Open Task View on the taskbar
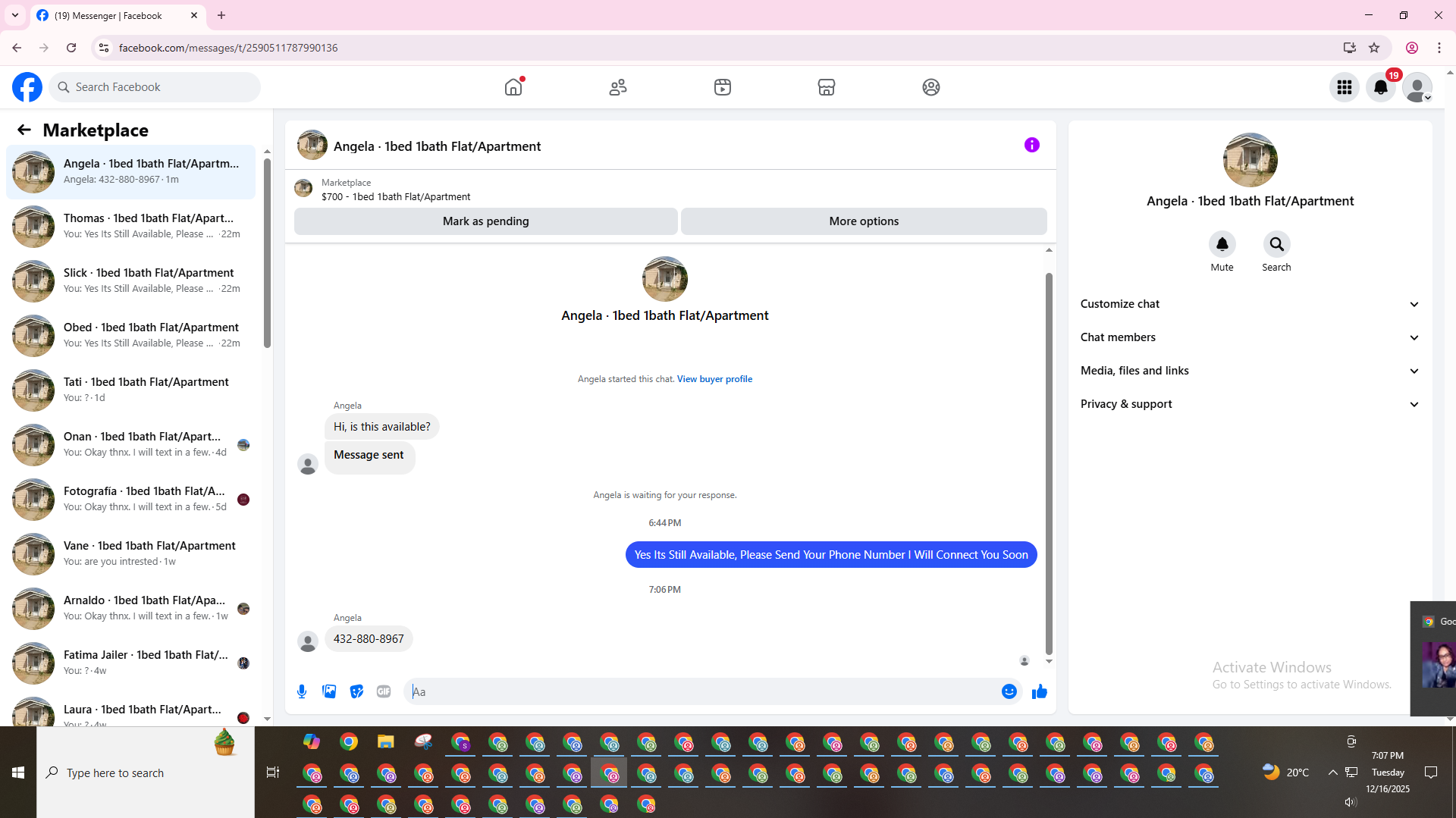The height and width of the screenshot is (818, 1456). [x=273, y=773]
